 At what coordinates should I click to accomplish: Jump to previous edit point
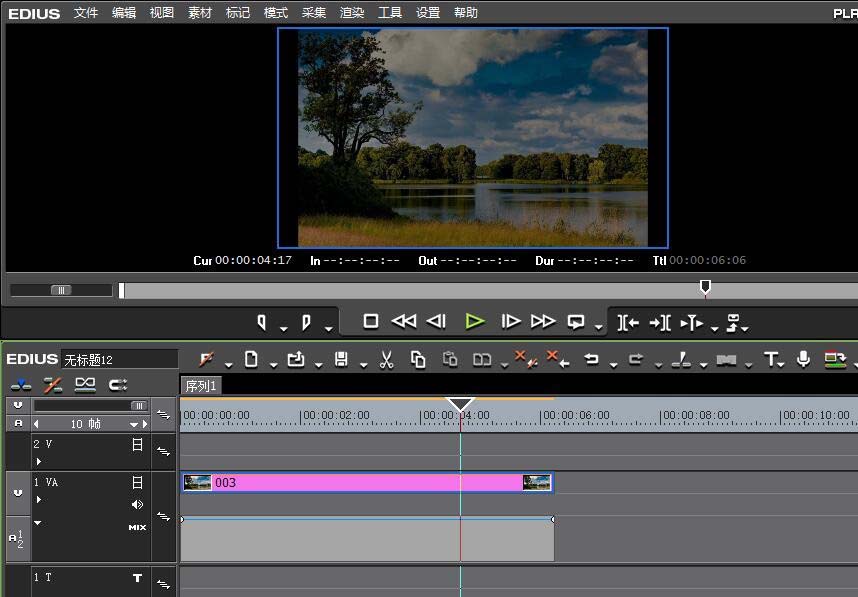click(628, 323)
